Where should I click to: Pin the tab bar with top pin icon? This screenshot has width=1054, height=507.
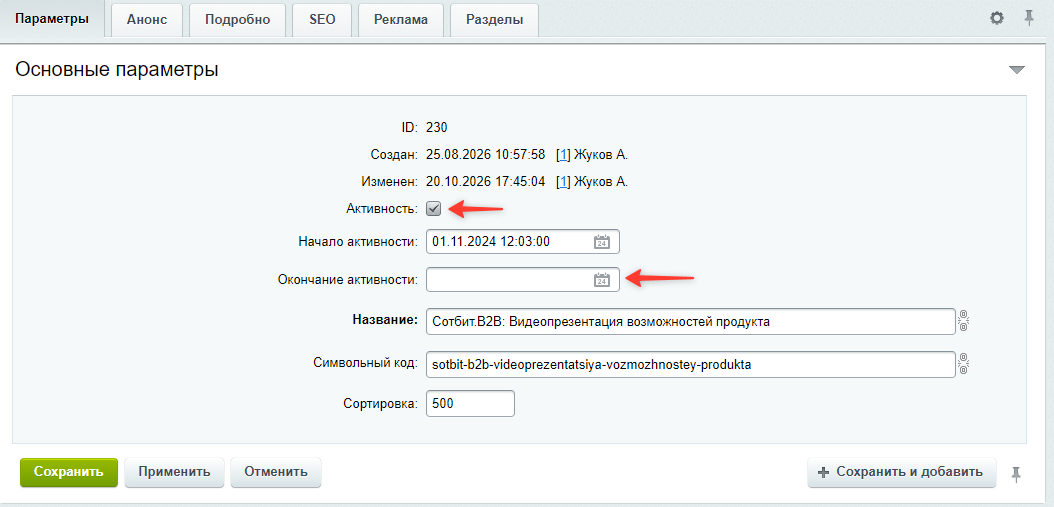click(x=1028, y=18)
